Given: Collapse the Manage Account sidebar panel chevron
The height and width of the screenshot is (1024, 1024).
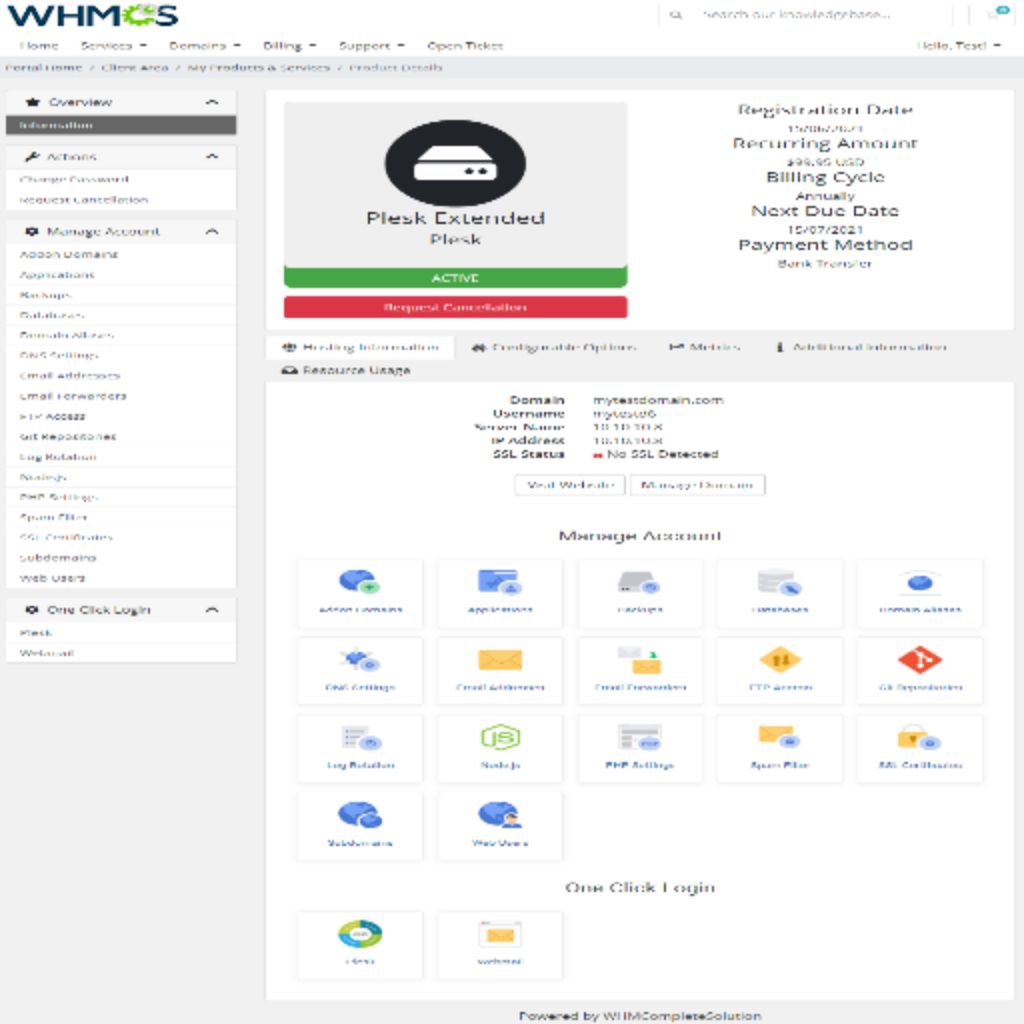Looking at the screenshot, I should 211,231.
